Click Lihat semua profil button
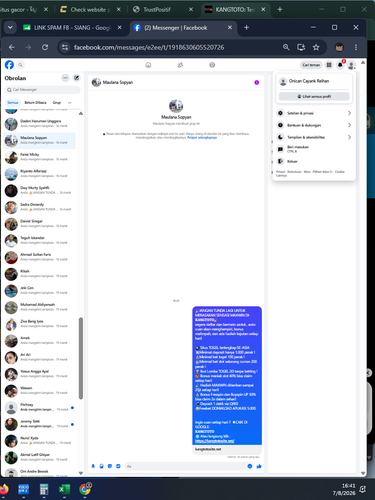The image size is (375, 500). click(314, 96)
